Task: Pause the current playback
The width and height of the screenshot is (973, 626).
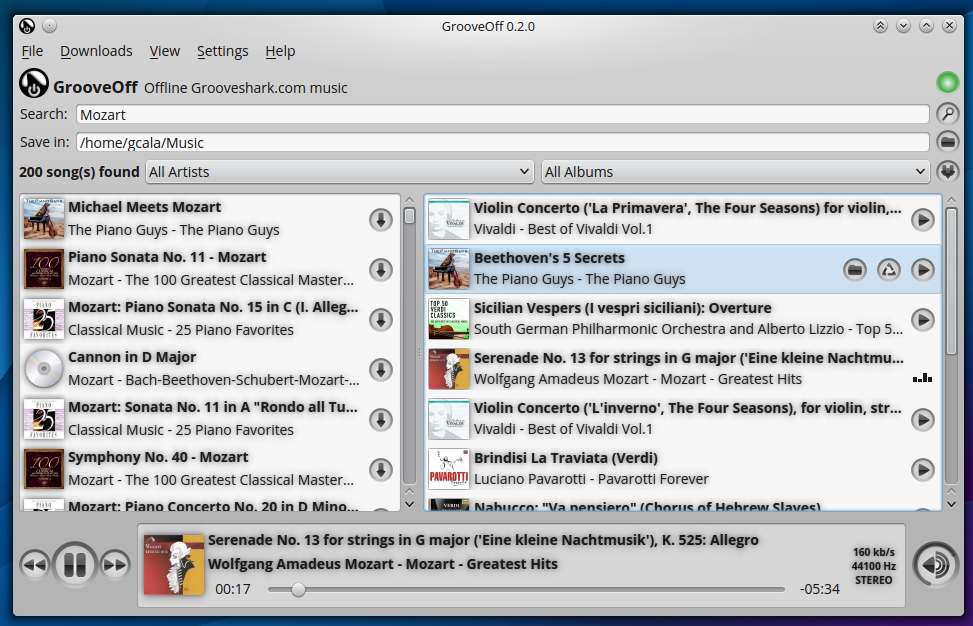Action: click(x=74, y=565)
